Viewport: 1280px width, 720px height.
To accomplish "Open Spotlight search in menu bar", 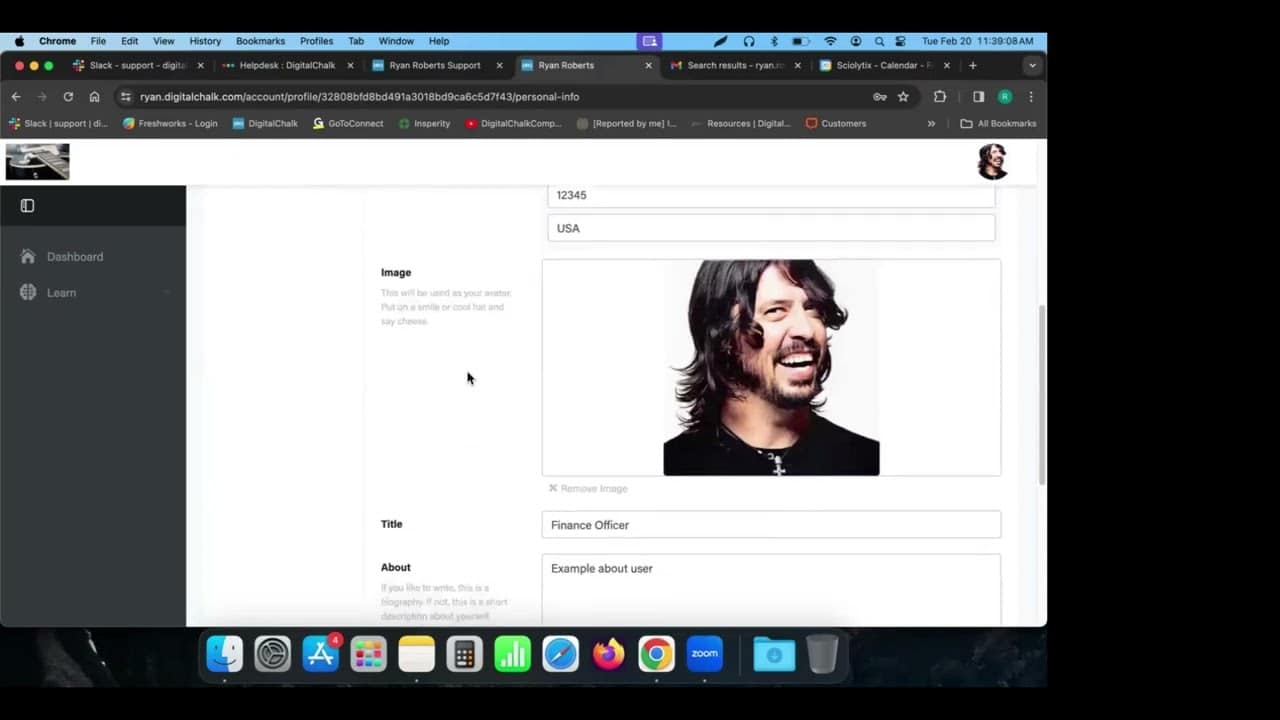I will click(x=879, y=41).
